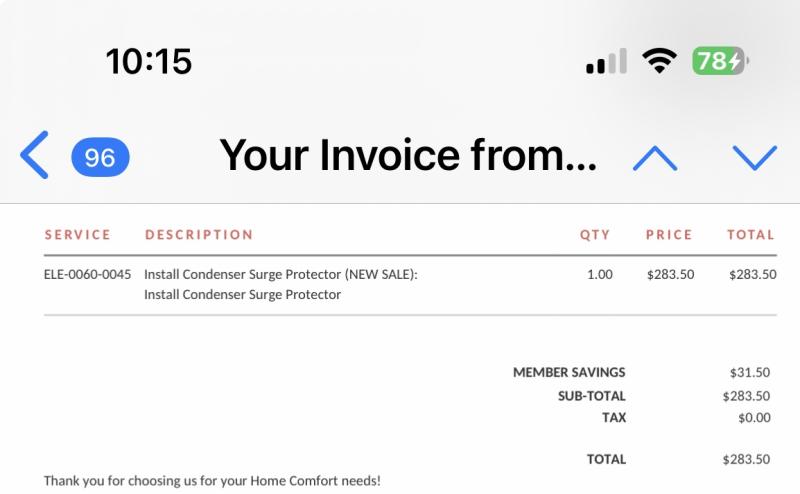Select the QTY column header
800x494 pixels.
tap(595, 235)
